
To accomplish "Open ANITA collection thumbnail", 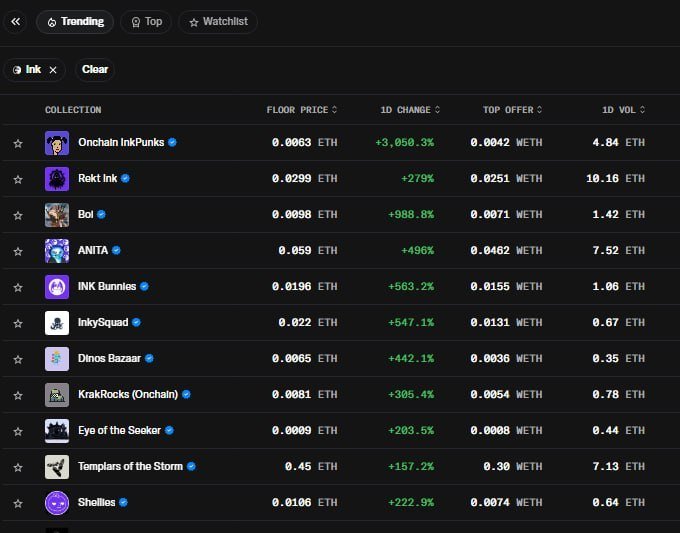I will (57, 251).
